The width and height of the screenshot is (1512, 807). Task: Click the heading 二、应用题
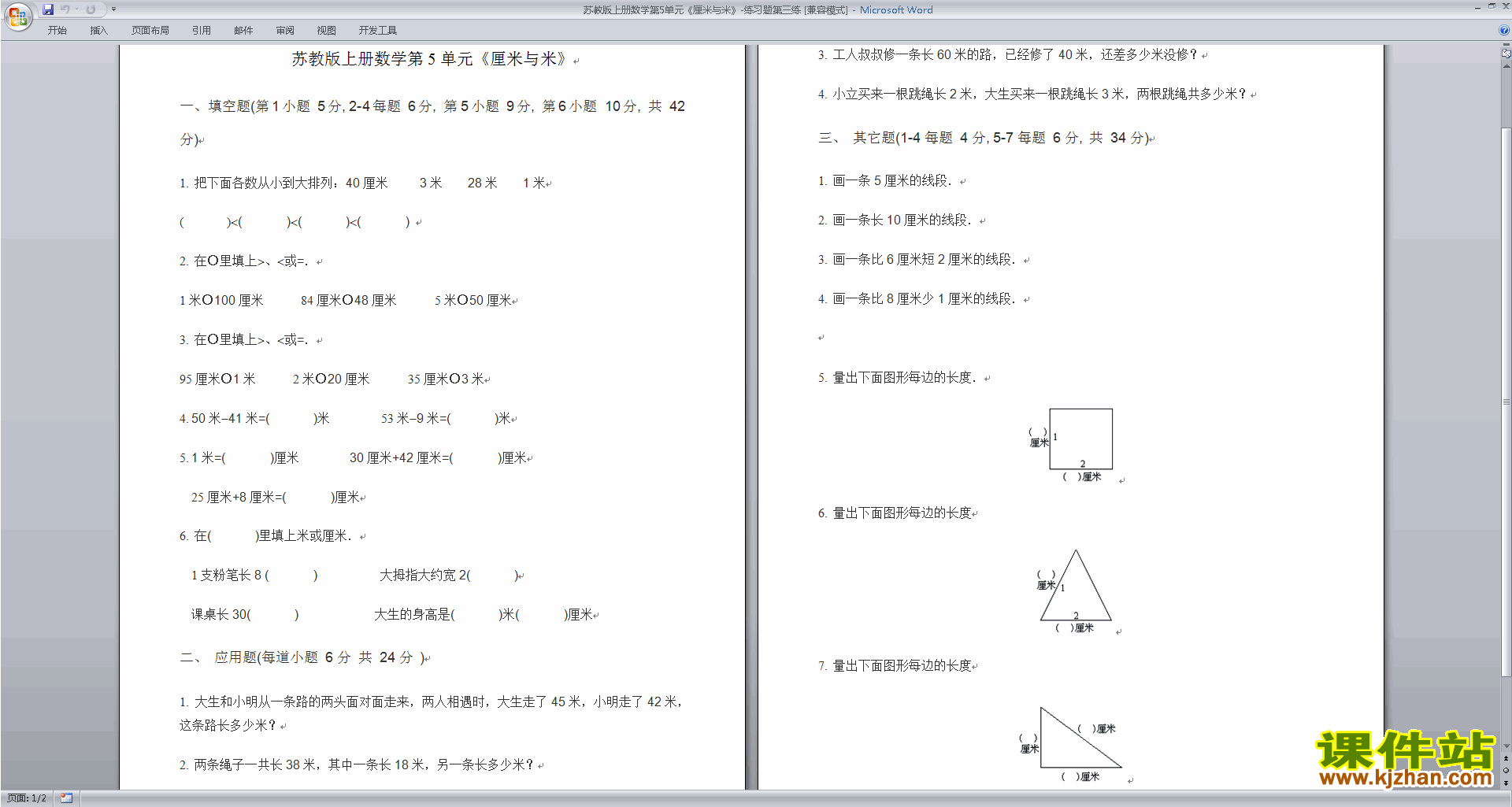[304, 657]
